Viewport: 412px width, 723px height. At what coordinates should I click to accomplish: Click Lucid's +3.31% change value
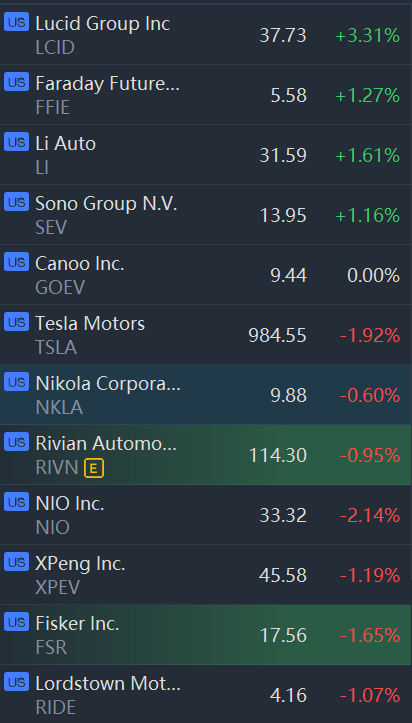pos(367,36)
